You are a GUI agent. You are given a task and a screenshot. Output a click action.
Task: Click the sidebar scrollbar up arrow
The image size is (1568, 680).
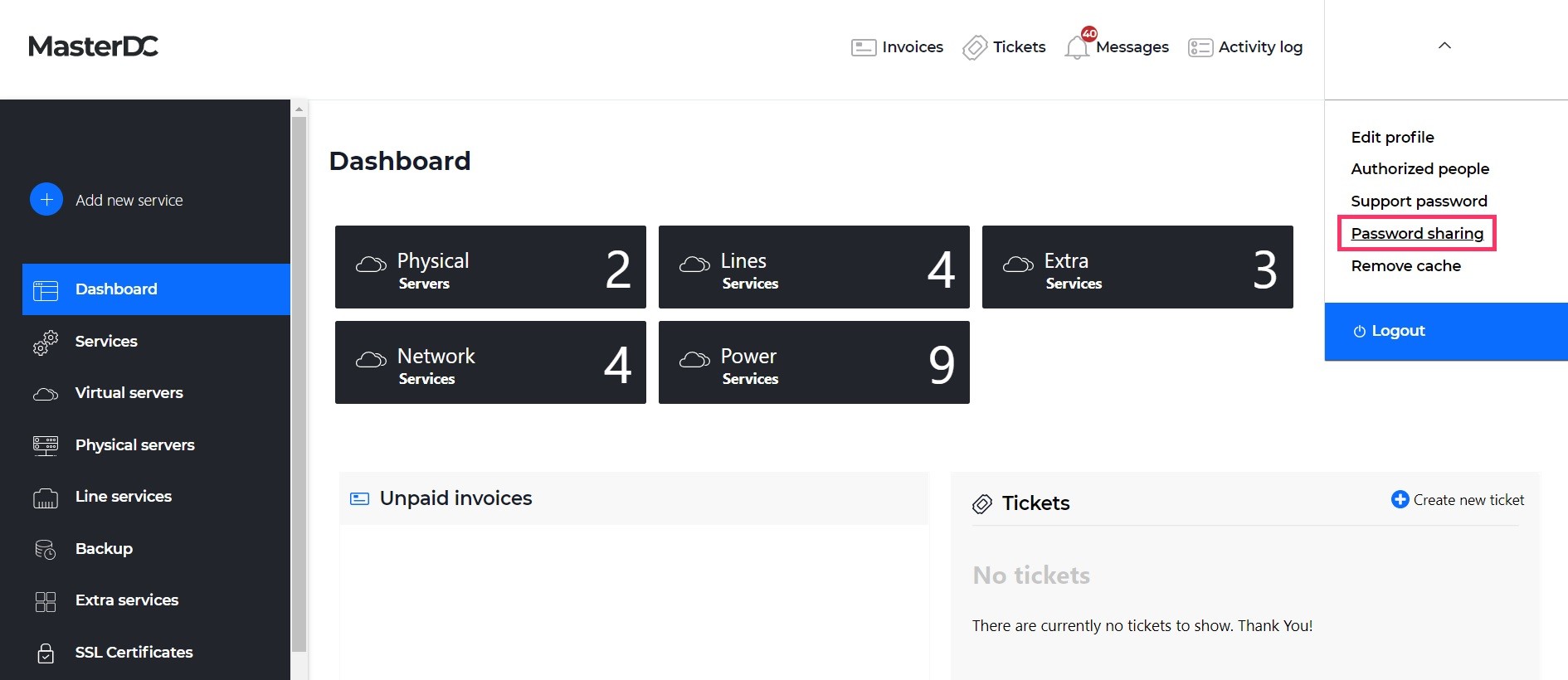(x=299, y=109)
